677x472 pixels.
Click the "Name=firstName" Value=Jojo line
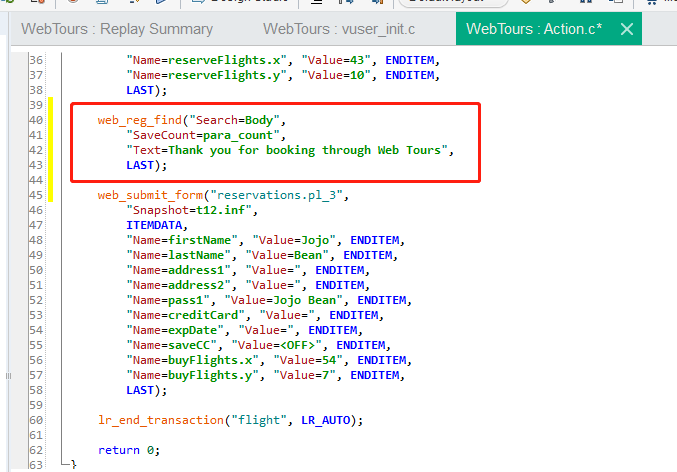point(265,240)
